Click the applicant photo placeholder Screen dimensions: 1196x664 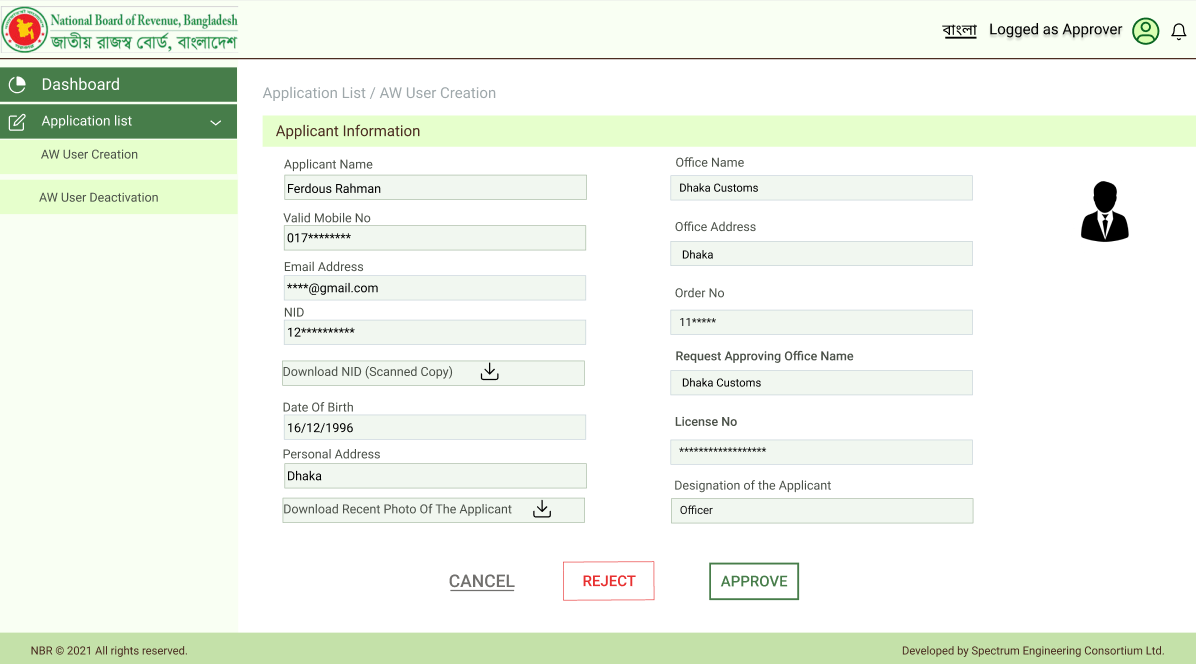click(1104, 211)
